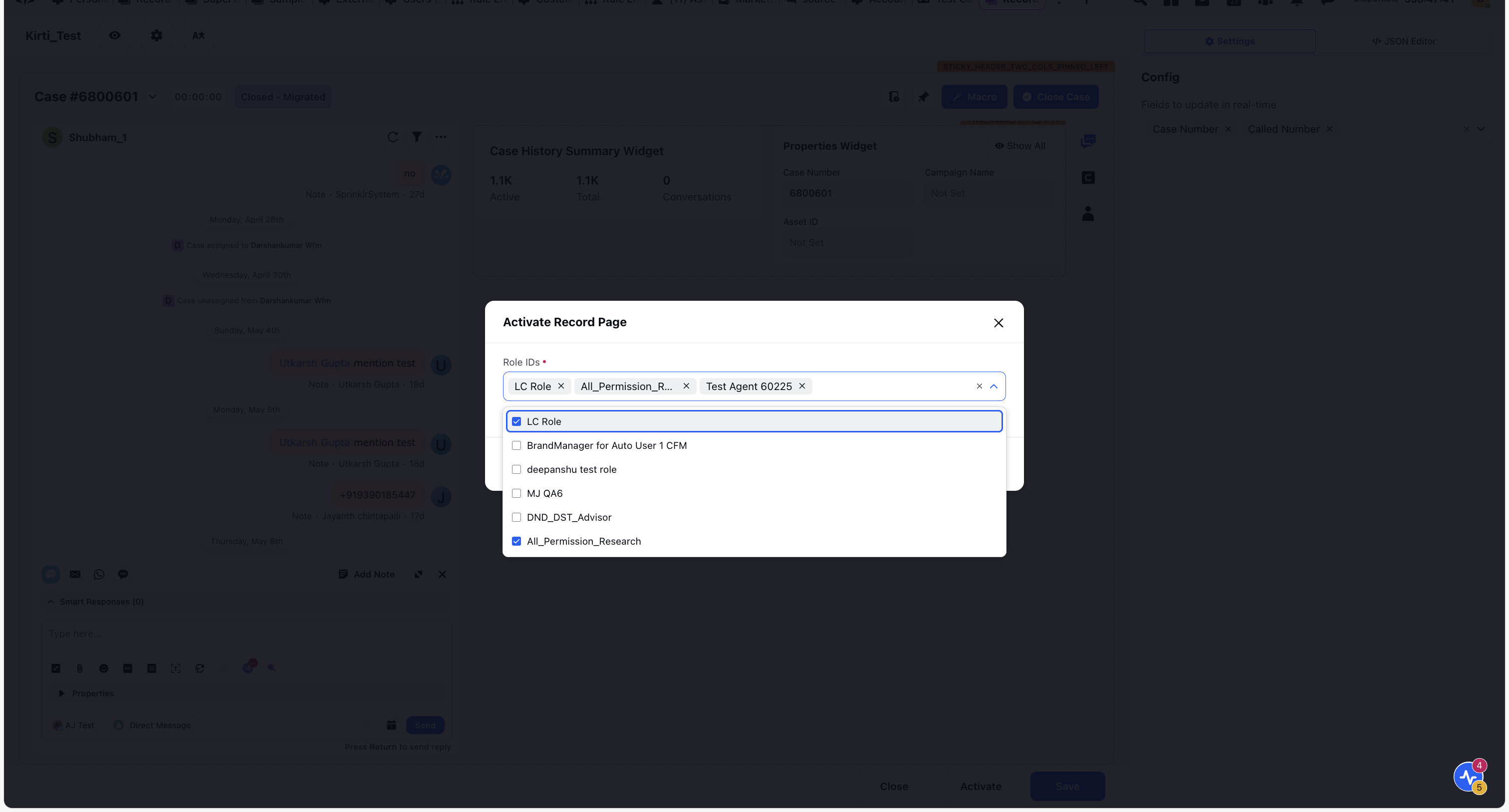Screen dimensions: 1509x812
Task: Toggle the preview eye icon beside Kirti_Test
Action: coord(115,35)
